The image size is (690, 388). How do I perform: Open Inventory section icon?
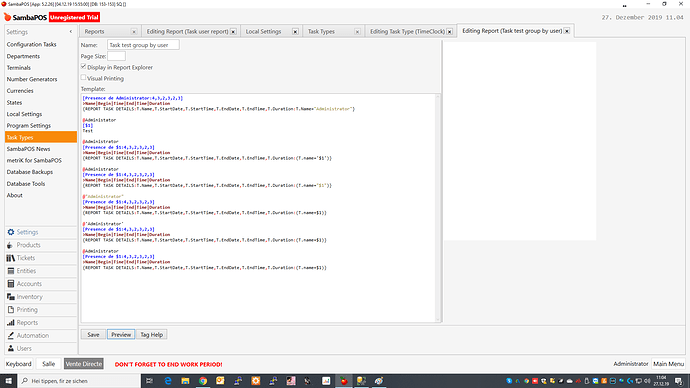pos(11,297)
